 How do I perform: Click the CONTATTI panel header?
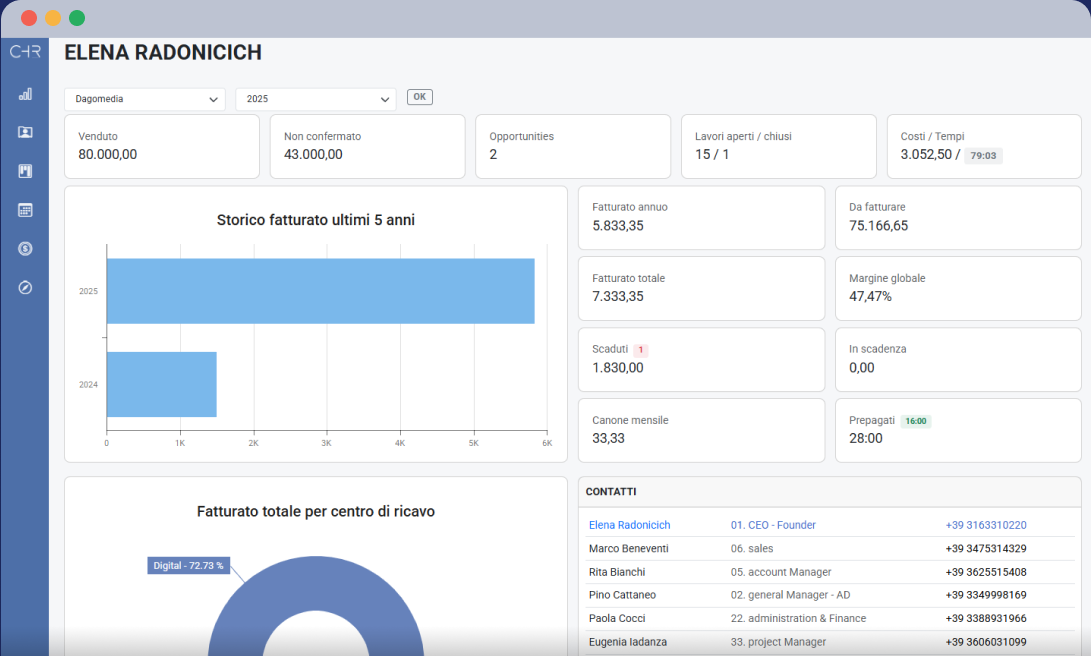(609, 491)
